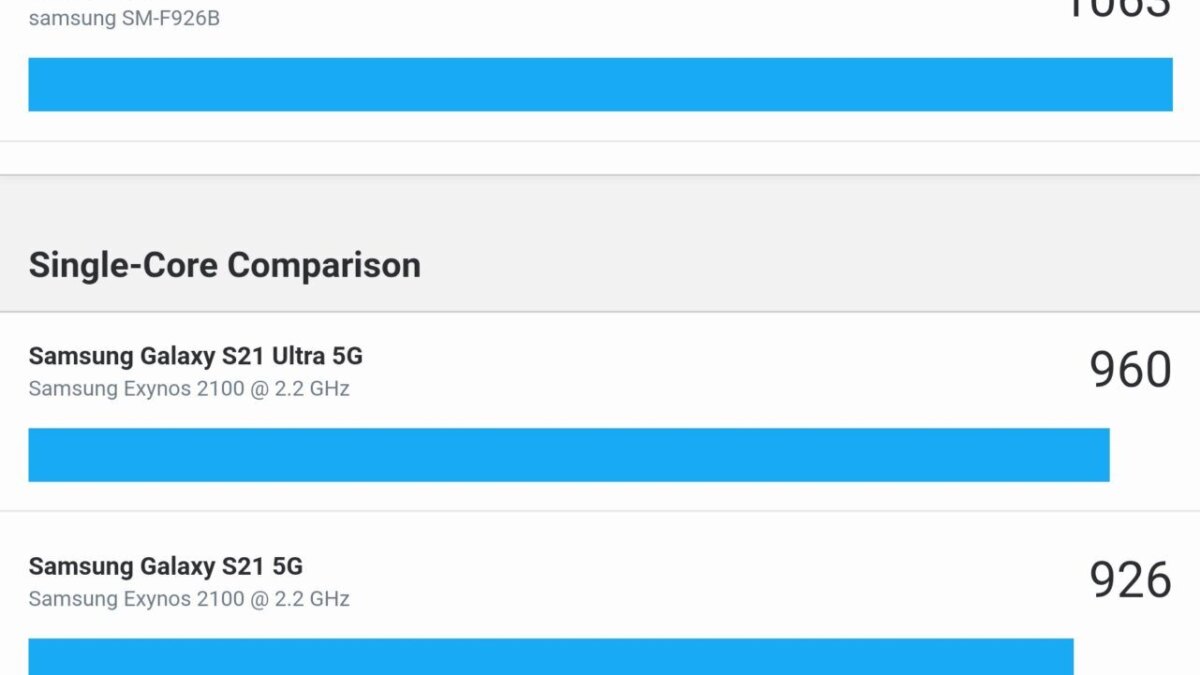
Task: Open the Samsung Galaxy S21 5G title
Action: [165, 566]
